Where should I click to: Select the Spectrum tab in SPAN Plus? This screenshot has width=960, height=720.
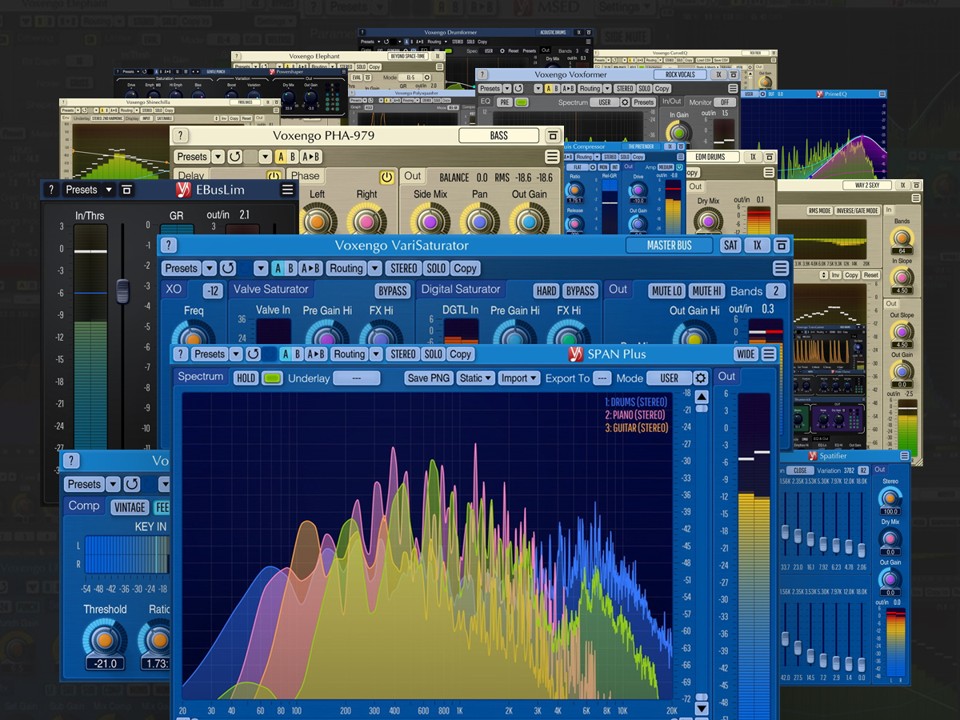(x=200, y=377)
